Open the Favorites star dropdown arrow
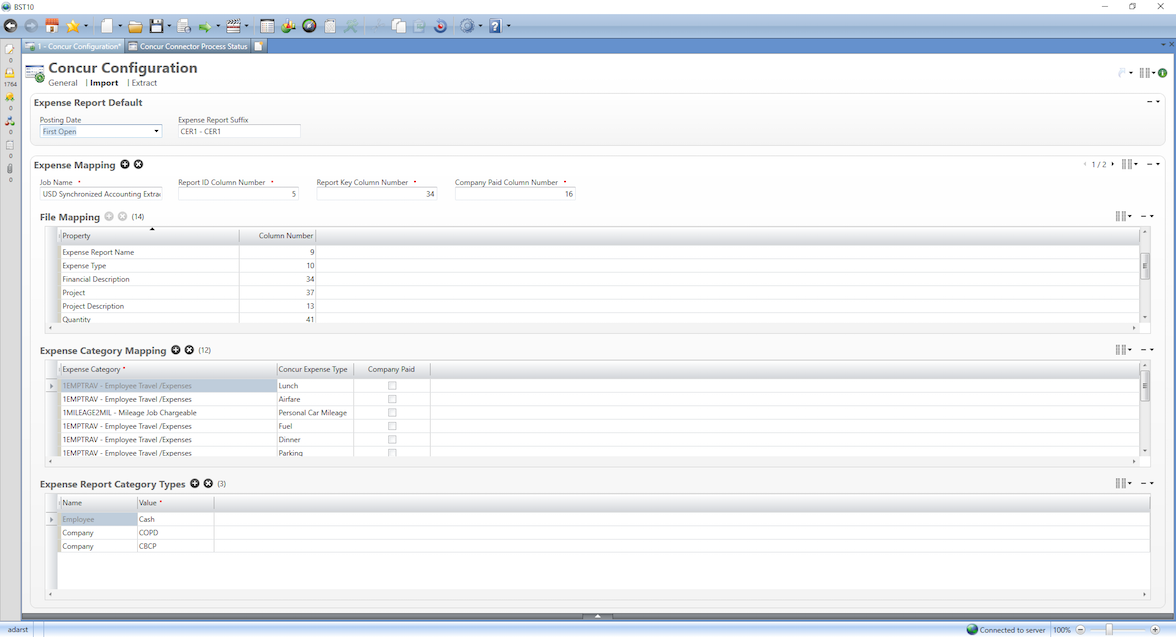This screenshot has width=1176, height=637. pos(86,26)
